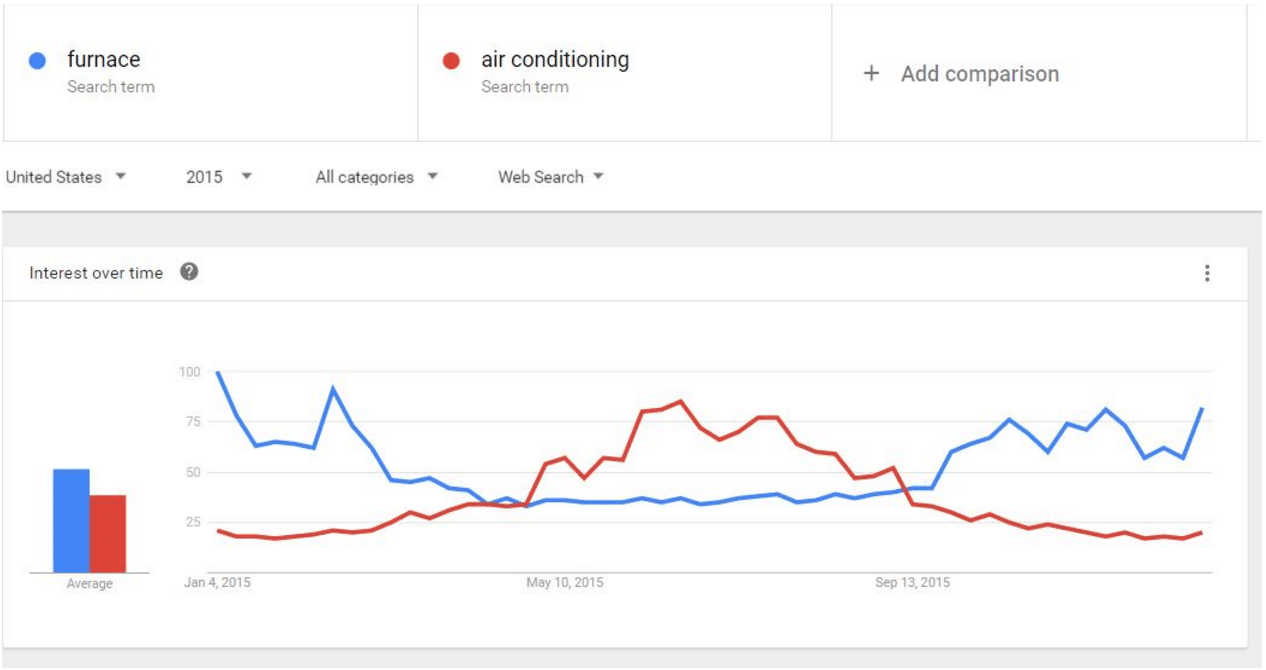Open the three-dot chart options menu
1266x670 pixels.
click(x=1207, y=273)
